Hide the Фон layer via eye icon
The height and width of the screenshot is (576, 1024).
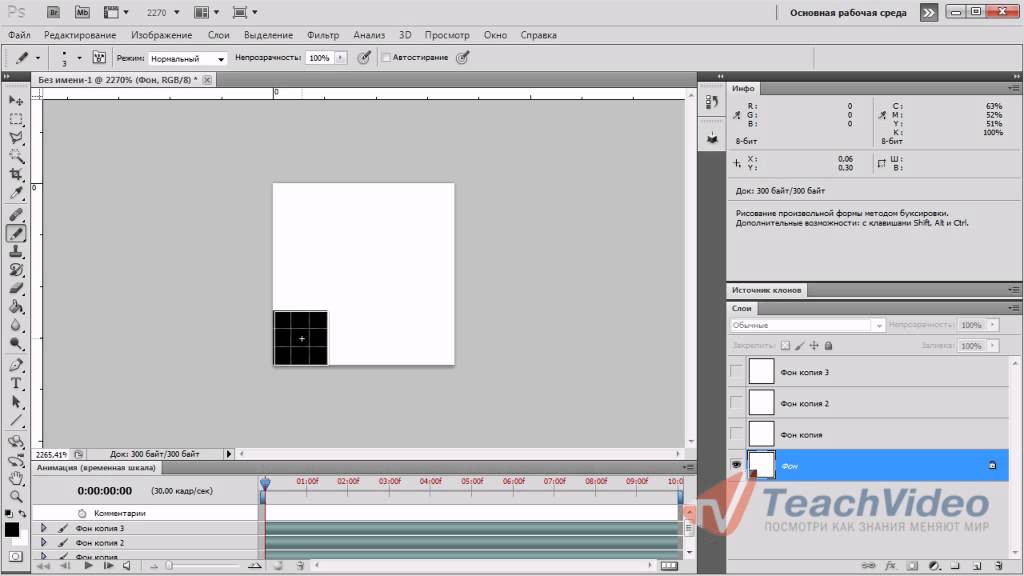tap(737, 465)
